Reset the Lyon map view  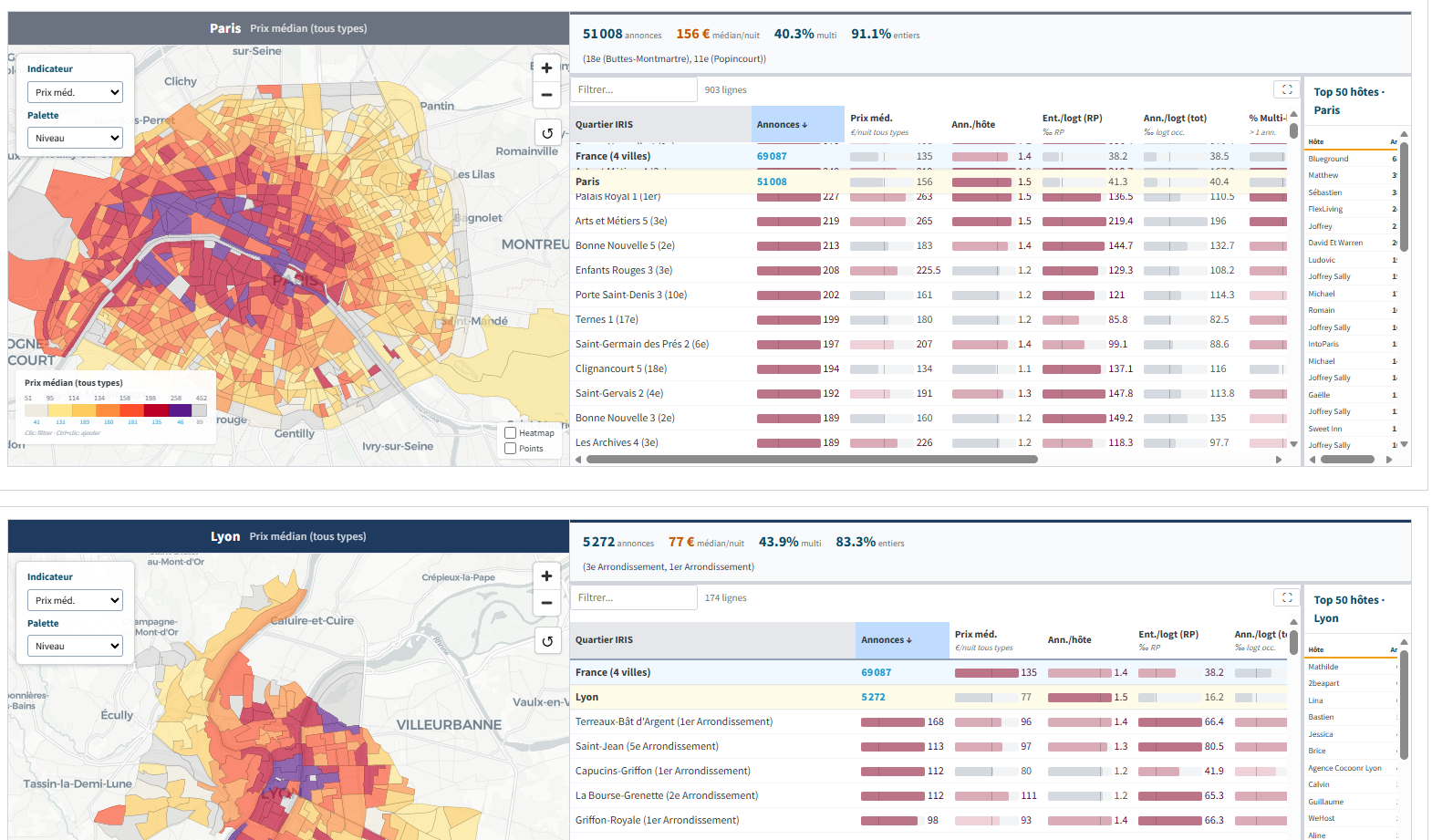pos(546,641)
